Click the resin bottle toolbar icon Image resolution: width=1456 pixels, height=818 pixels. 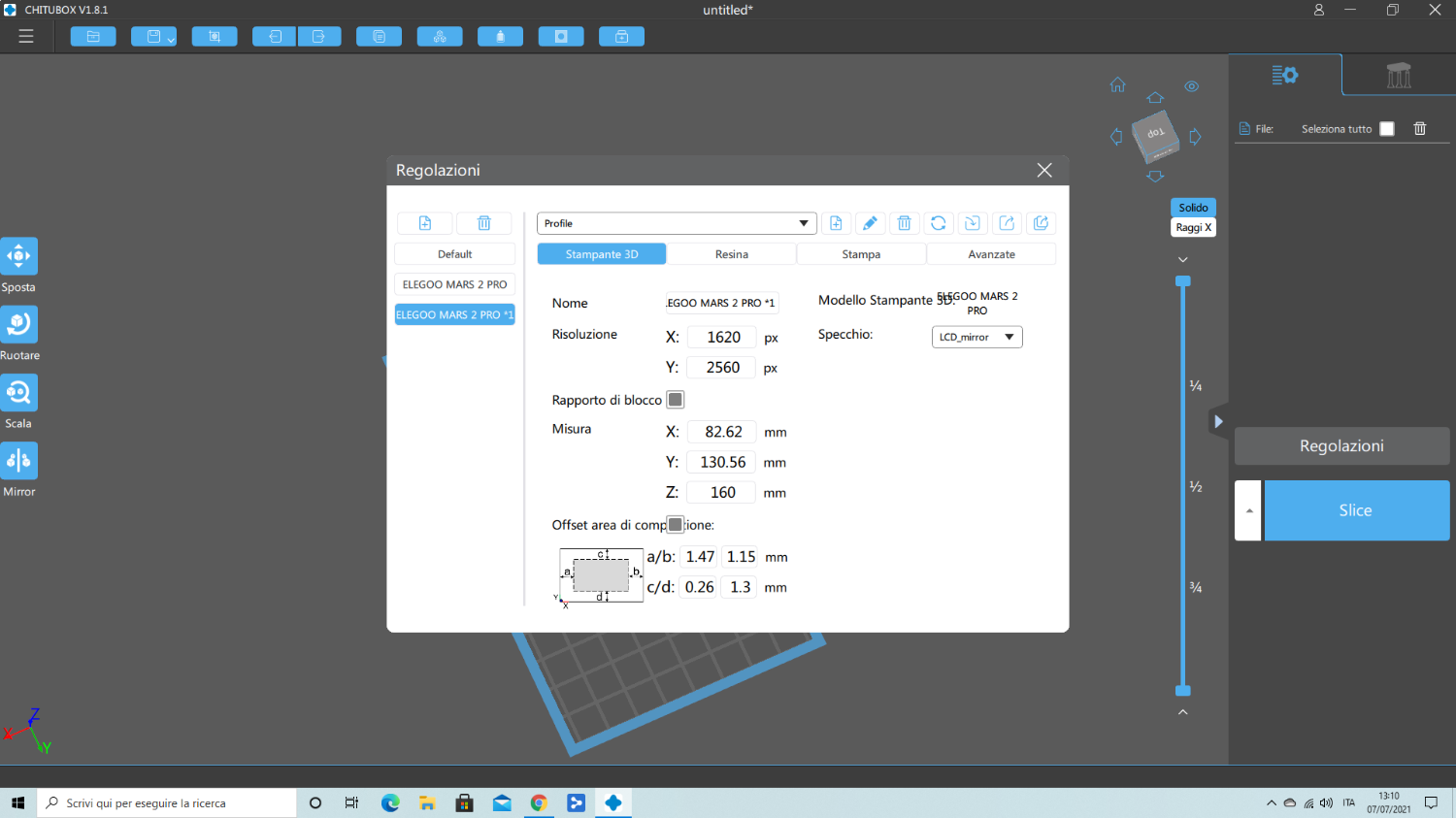pos(500,37)
